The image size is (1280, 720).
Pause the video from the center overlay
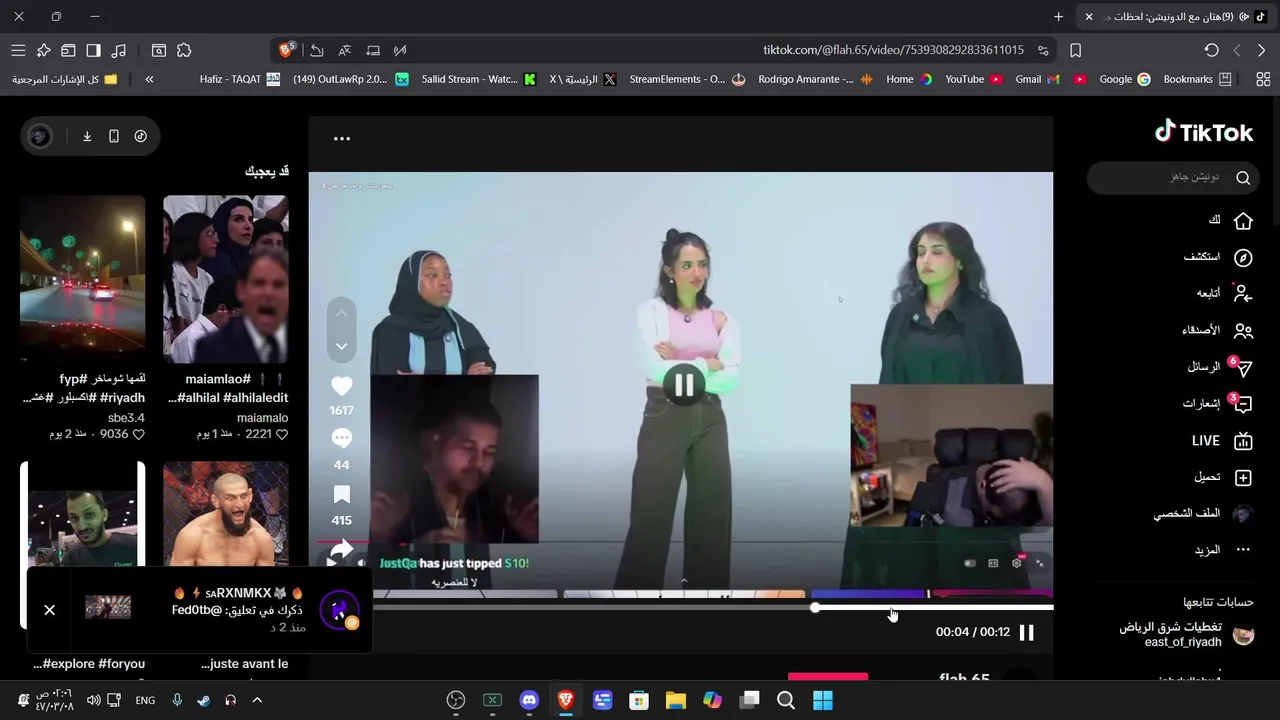tap(684, 385)
